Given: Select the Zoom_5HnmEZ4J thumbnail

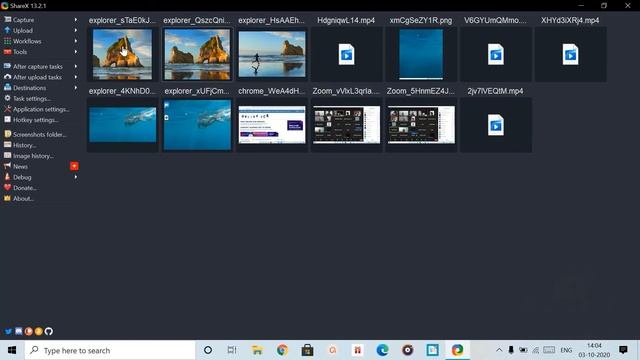Looking at the screenshot, I should [421, 125].
